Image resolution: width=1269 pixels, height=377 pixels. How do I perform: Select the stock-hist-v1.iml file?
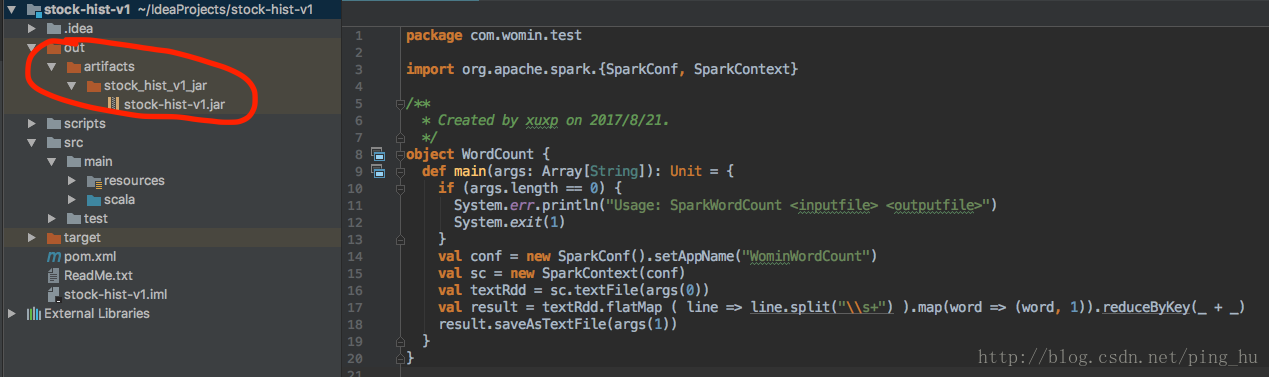[115, 294]
